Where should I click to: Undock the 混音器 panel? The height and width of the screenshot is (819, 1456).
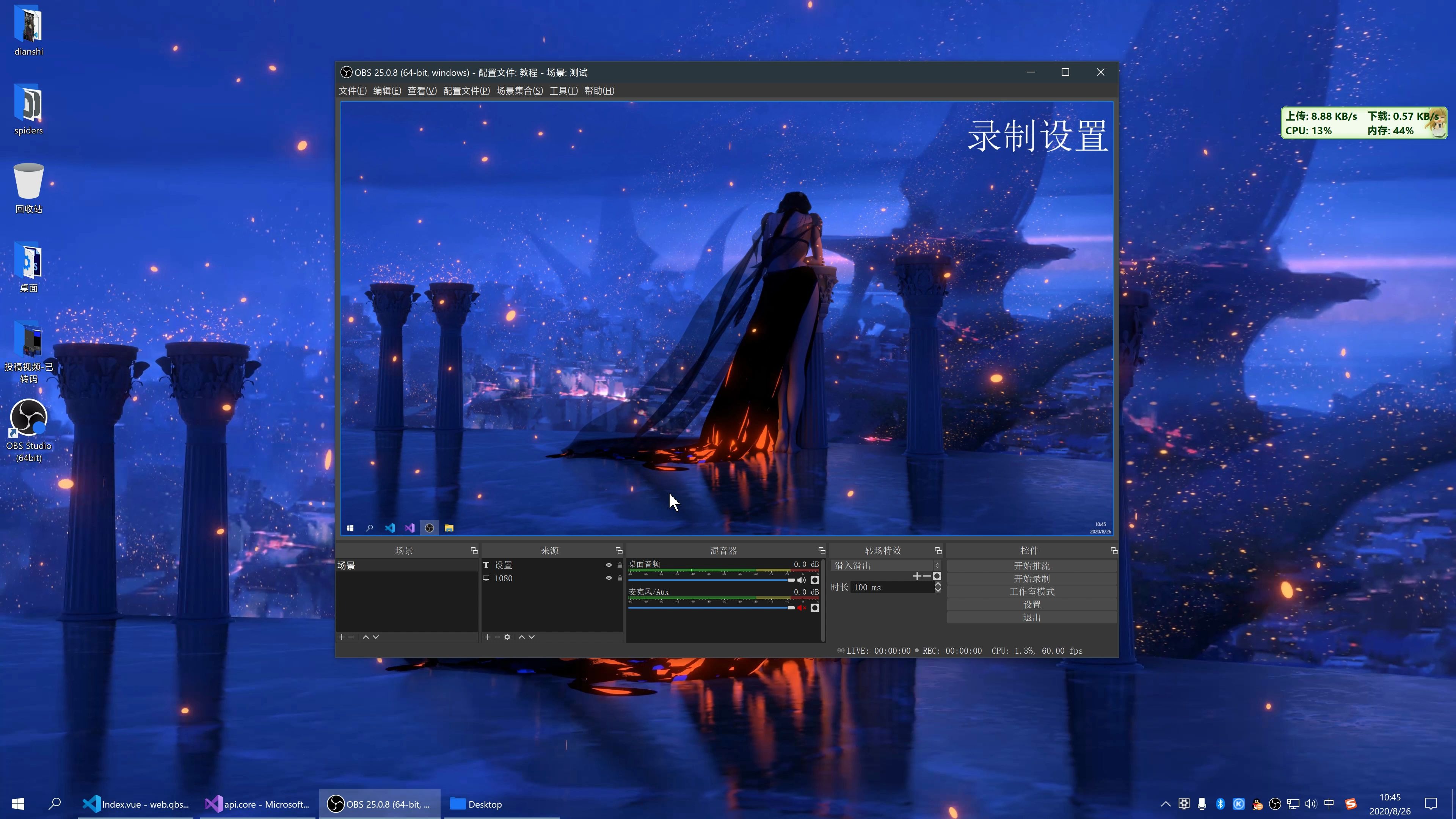point(822,551)
